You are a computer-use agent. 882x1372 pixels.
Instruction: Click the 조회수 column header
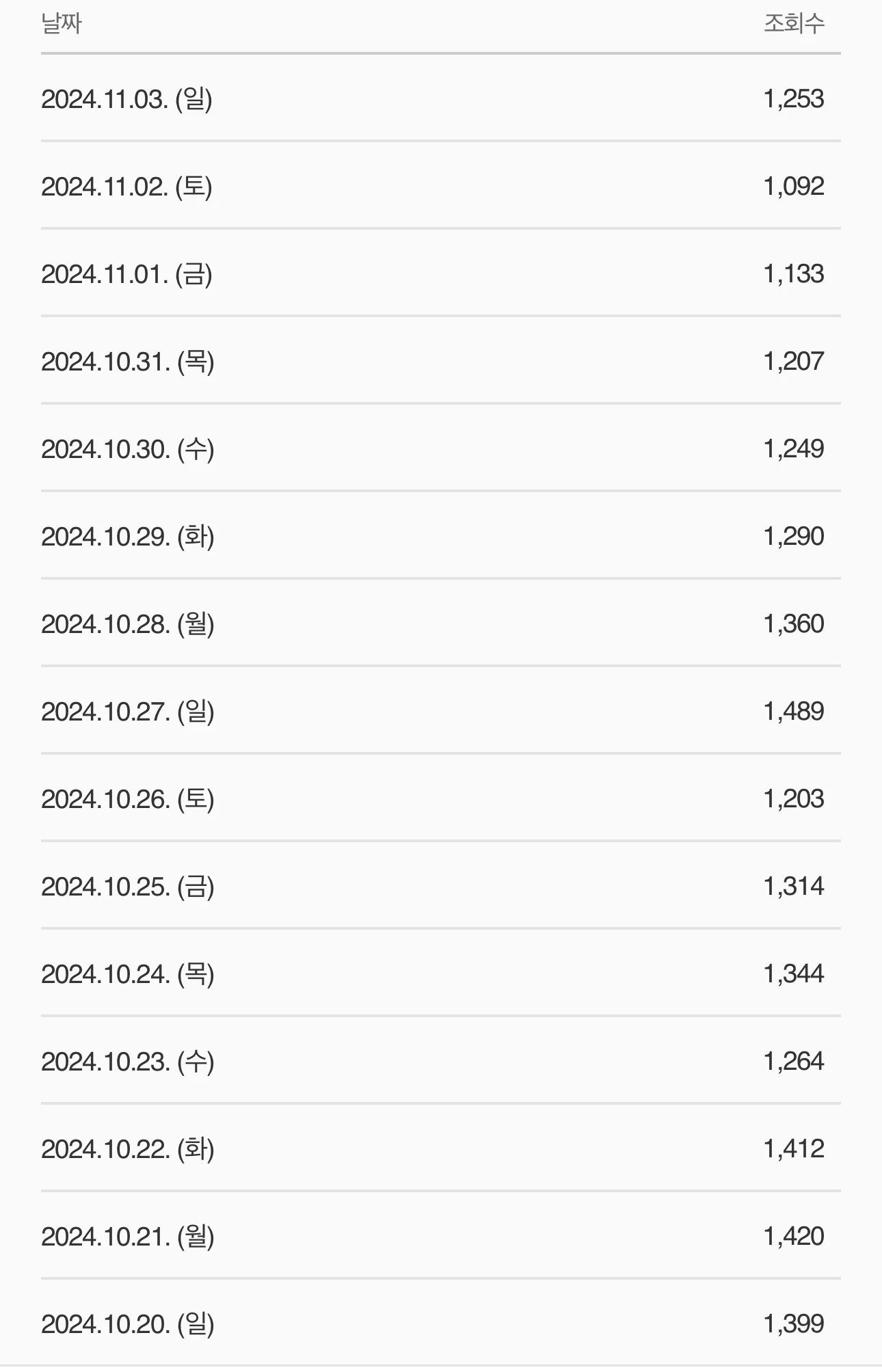pyautogui.click(x=794, y=24)
